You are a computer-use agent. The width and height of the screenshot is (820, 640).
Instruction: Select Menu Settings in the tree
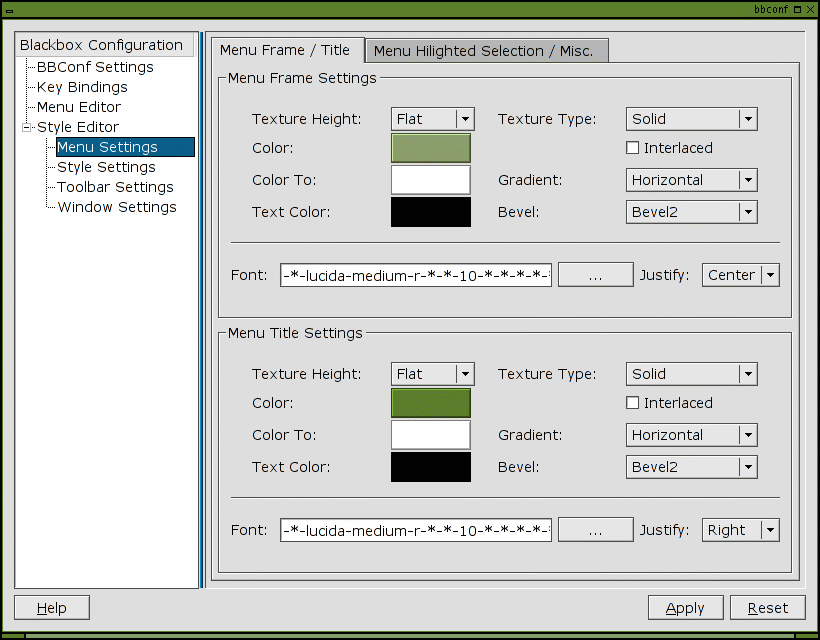tap(125, 147)
